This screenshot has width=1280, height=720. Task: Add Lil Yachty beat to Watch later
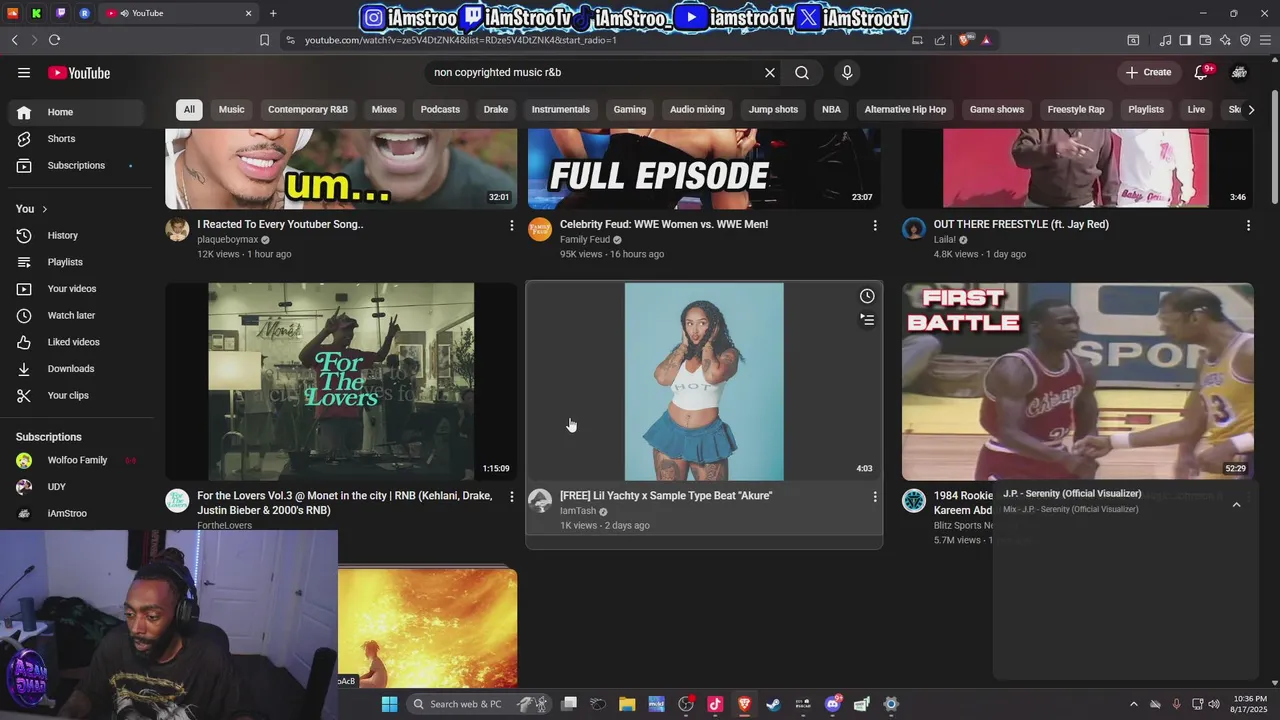click(x=867, y=296)
